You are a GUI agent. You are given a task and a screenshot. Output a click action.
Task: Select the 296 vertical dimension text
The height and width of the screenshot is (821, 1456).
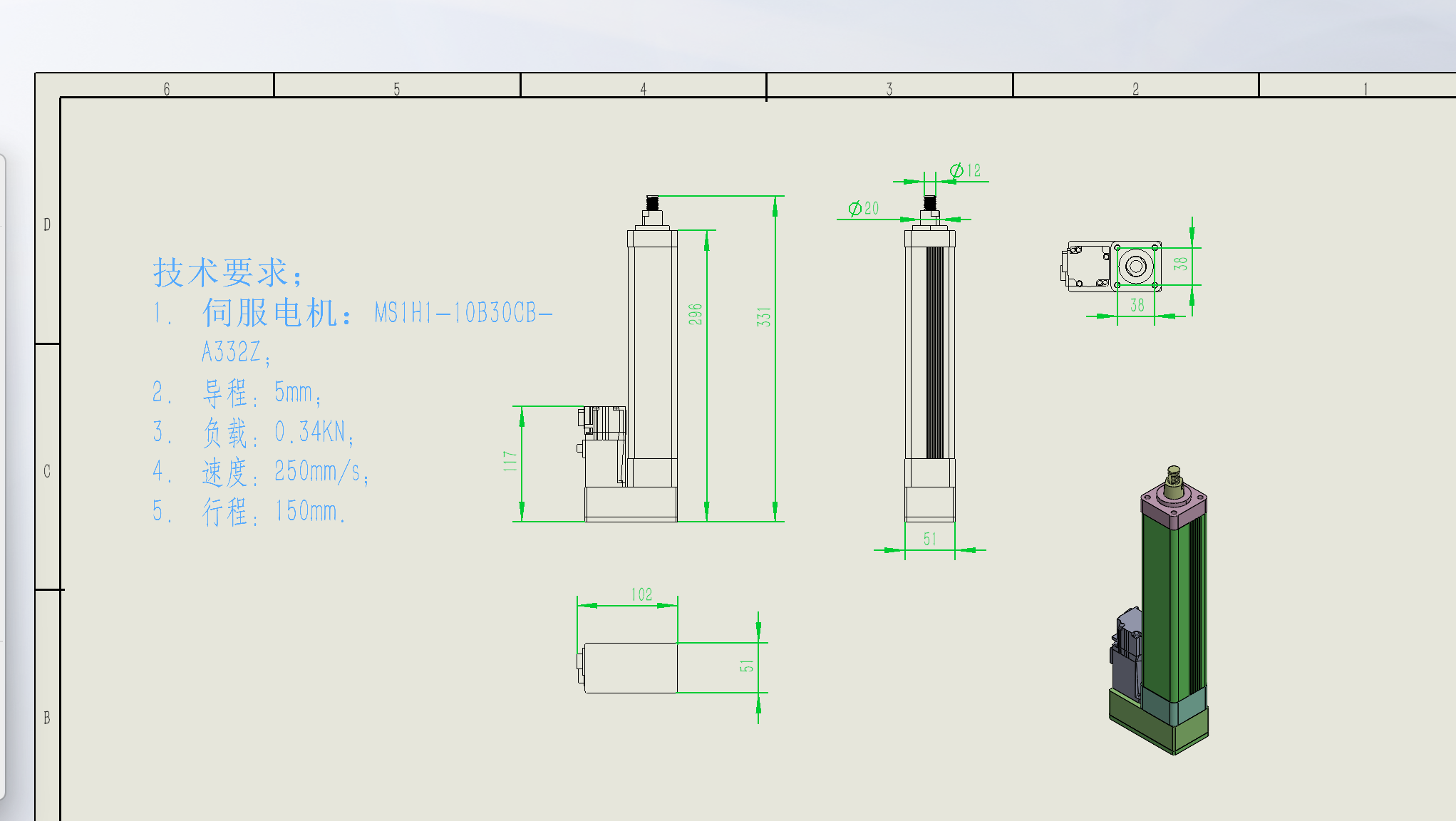(696, 314)
